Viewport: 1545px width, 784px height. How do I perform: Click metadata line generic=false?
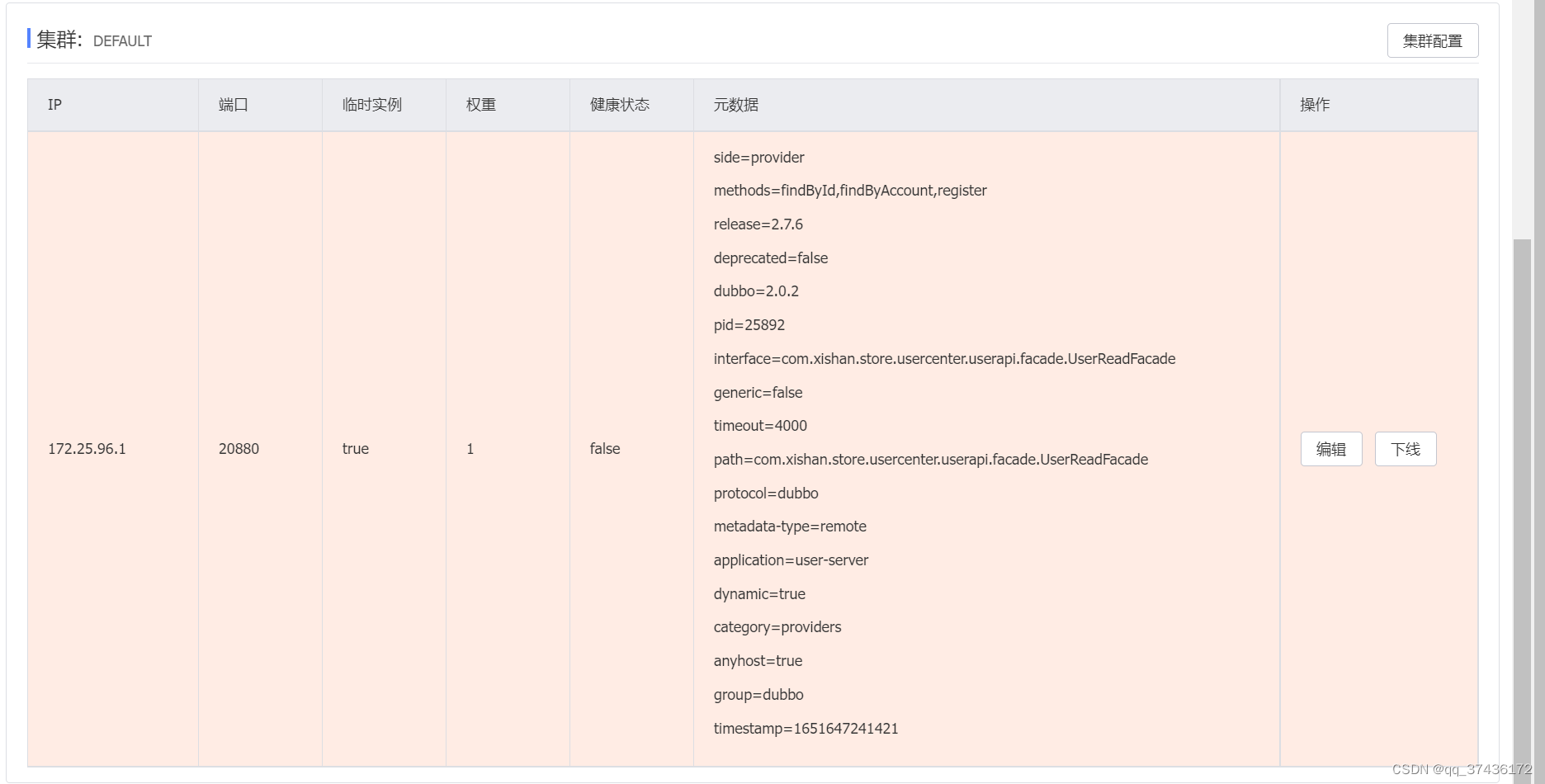point(758,393)
